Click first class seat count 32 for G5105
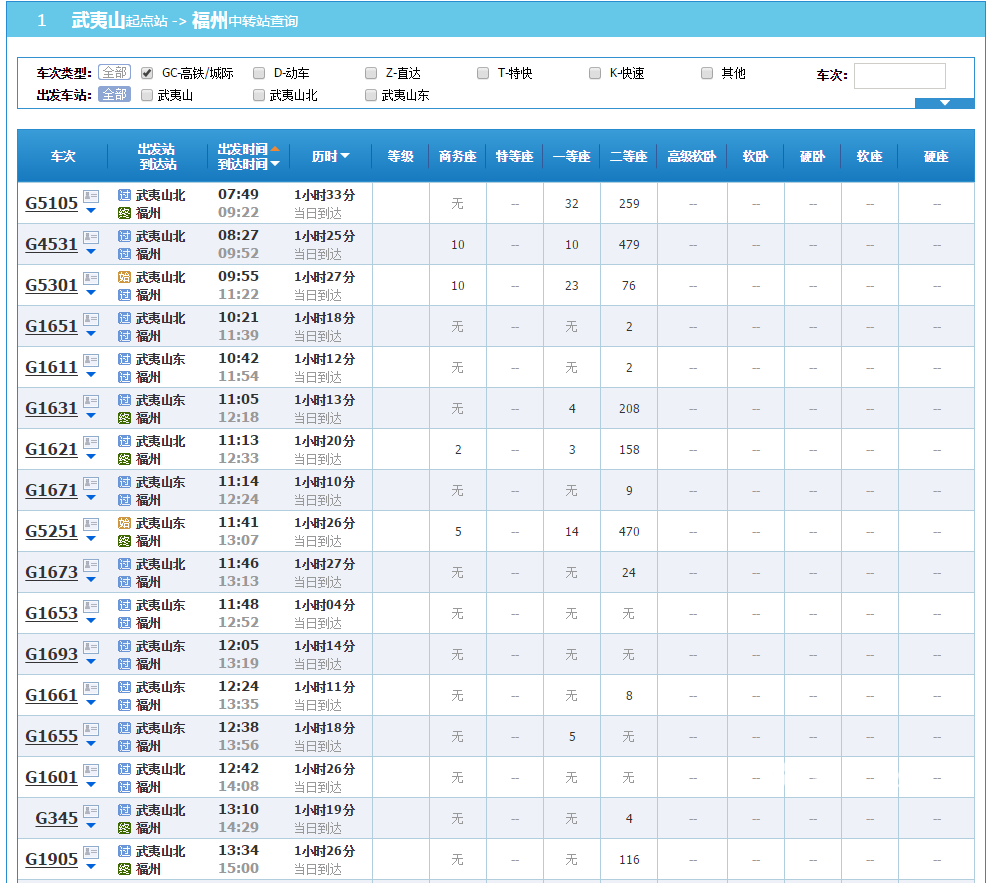The width and height of the screenshot is (1004, 883). coord(571,204)
